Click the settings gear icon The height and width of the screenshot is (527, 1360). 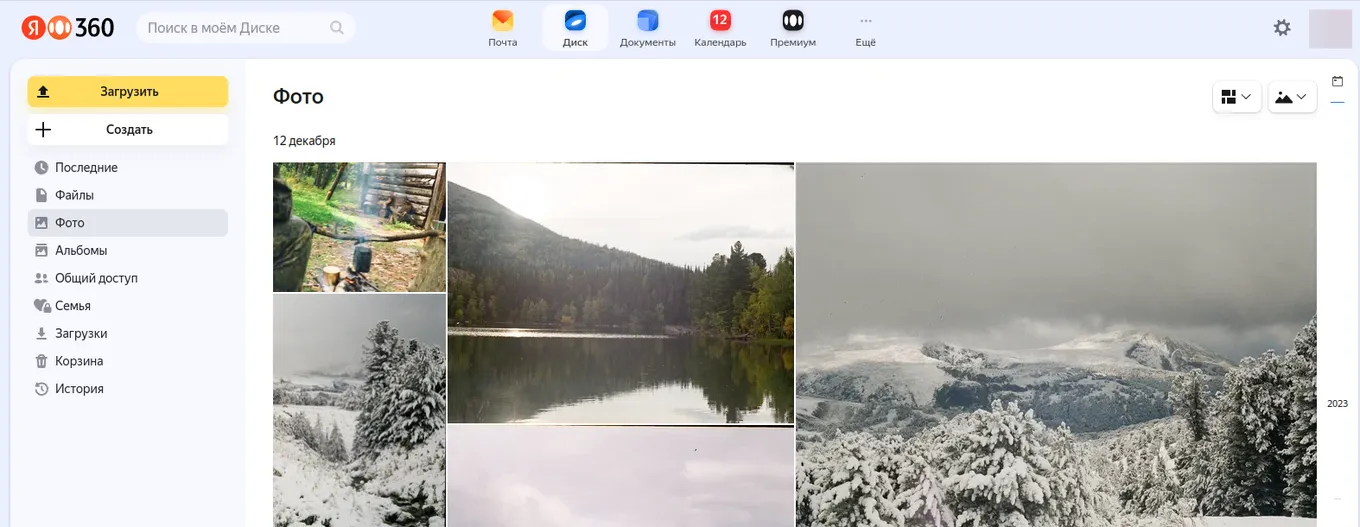point(1282,28)
